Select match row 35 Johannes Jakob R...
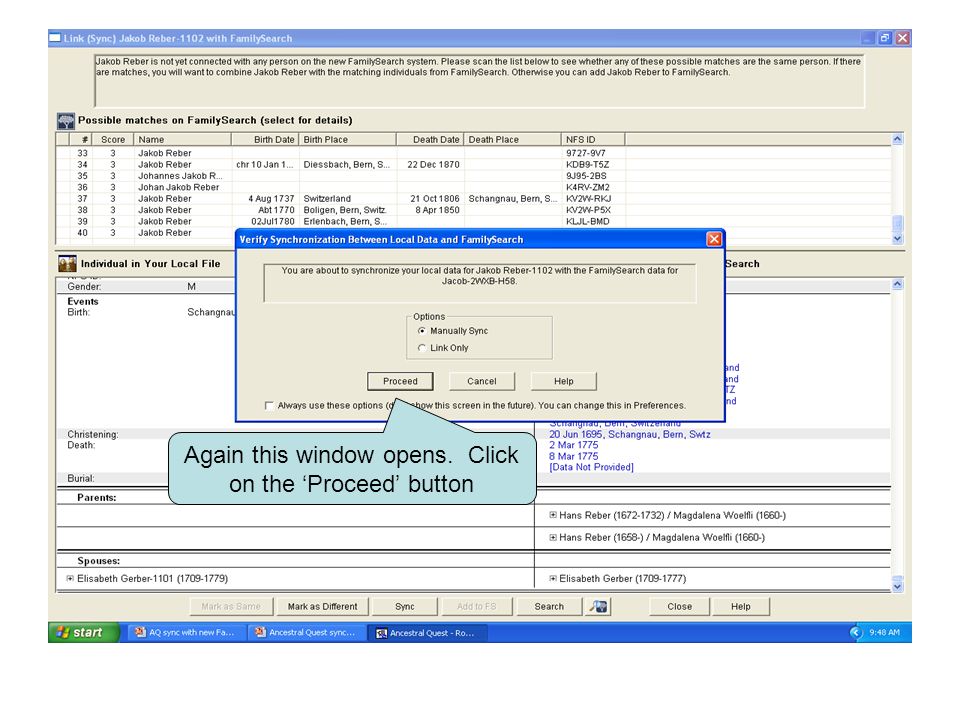Viewport: 960px width, 720px height. [473, 176]
